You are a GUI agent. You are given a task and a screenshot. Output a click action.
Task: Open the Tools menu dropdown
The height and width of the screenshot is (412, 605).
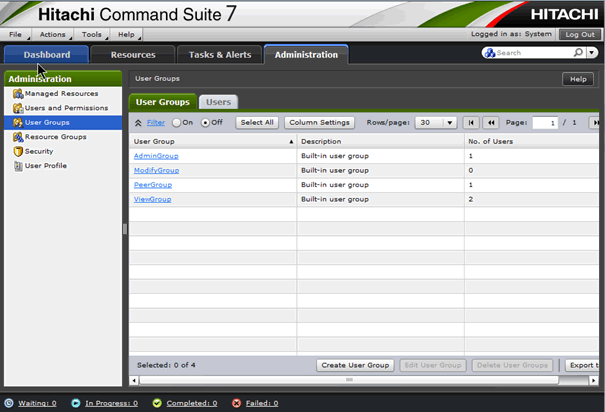point(94,34)
